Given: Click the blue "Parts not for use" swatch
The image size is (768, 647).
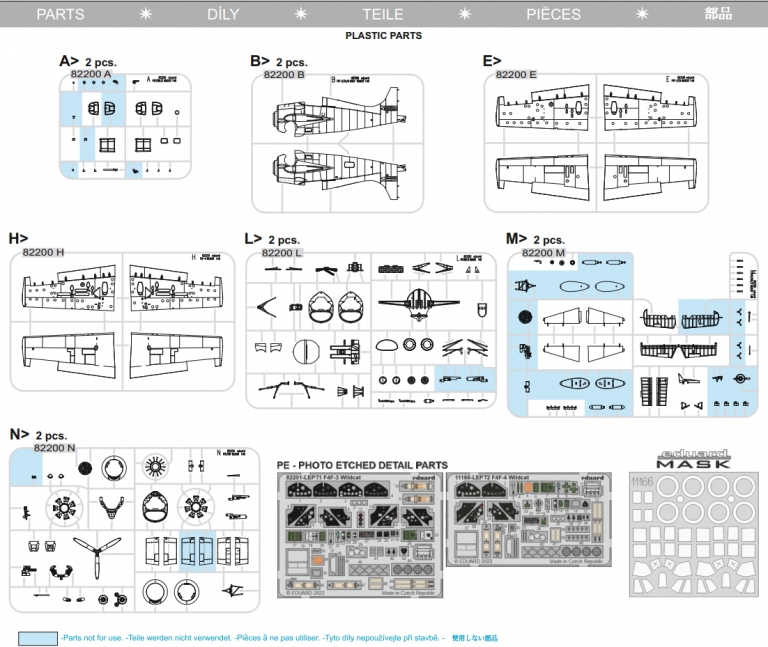Looking at the screenshot, I should (37, 637).
